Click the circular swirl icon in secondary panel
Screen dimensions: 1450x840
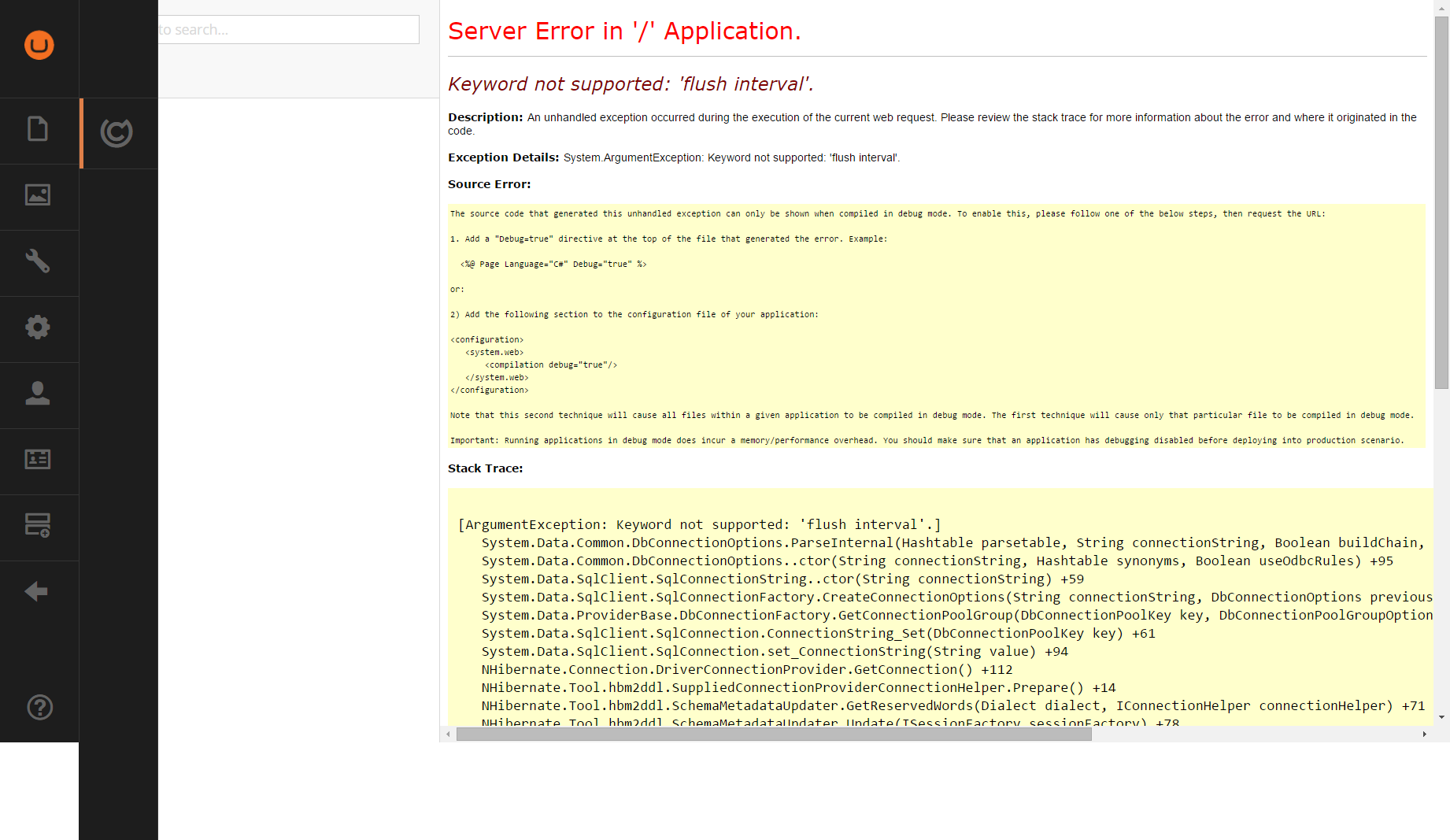click(117, 132)
